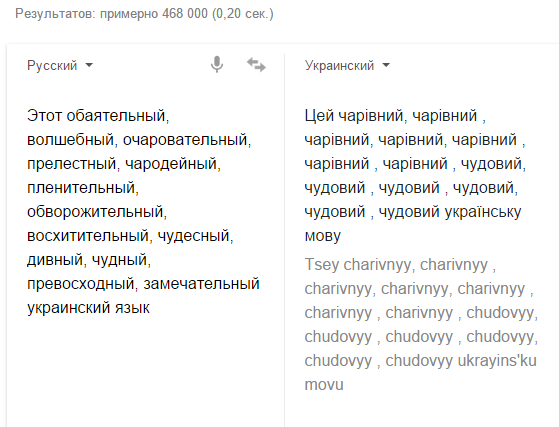Click the translated word мову
Viewport: 559px width, 427px height.
(323, 236)
